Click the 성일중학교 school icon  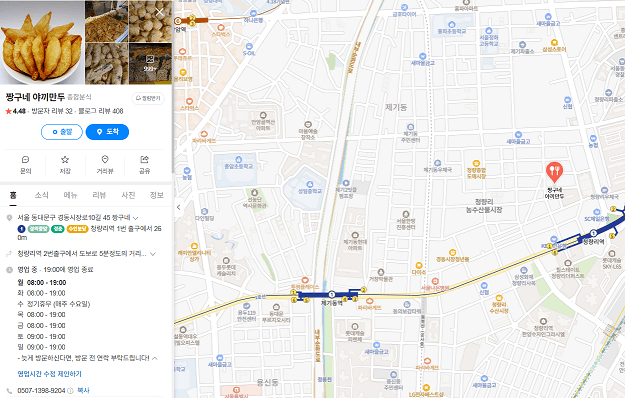coord(310,184)
